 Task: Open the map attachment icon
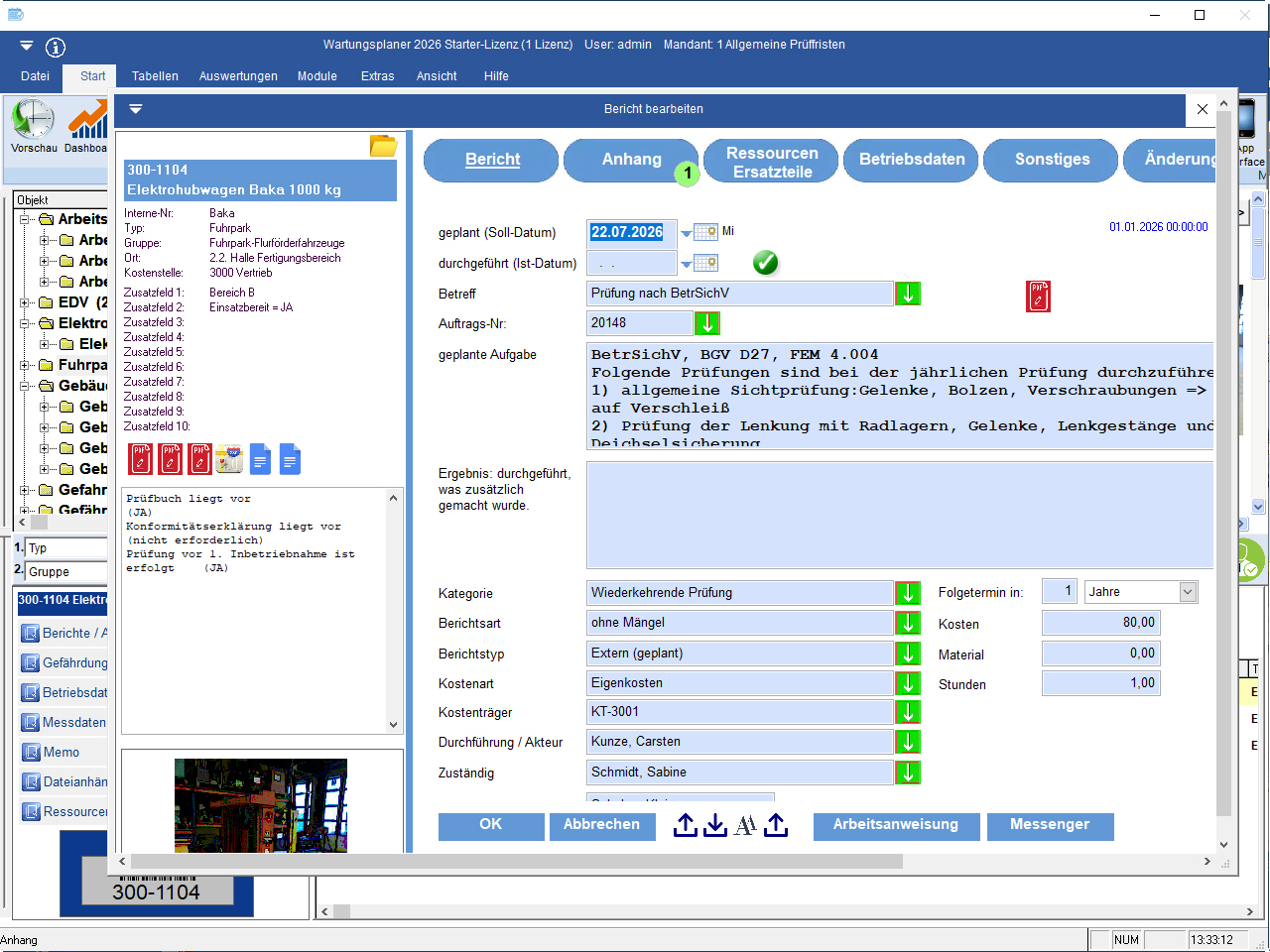click(x=229, y=459)
